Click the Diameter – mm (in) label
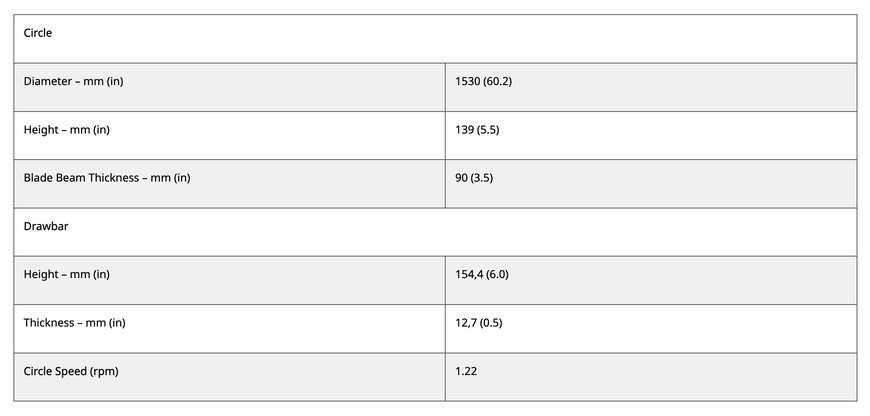The height and width of the screenshot is (416, 870). pyautogui.click(x=73, y=81)
